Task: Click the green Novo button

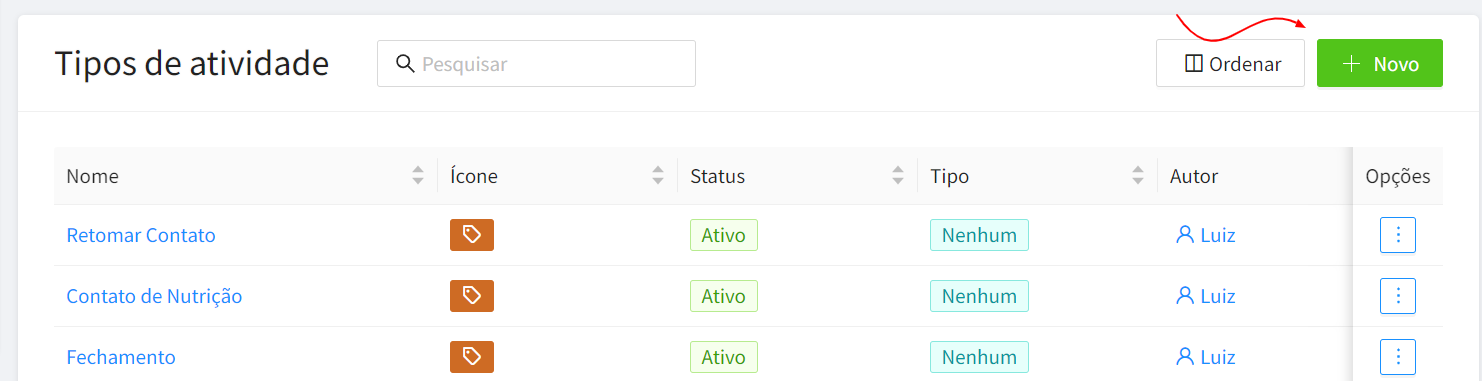Action: coord(1379,63)
